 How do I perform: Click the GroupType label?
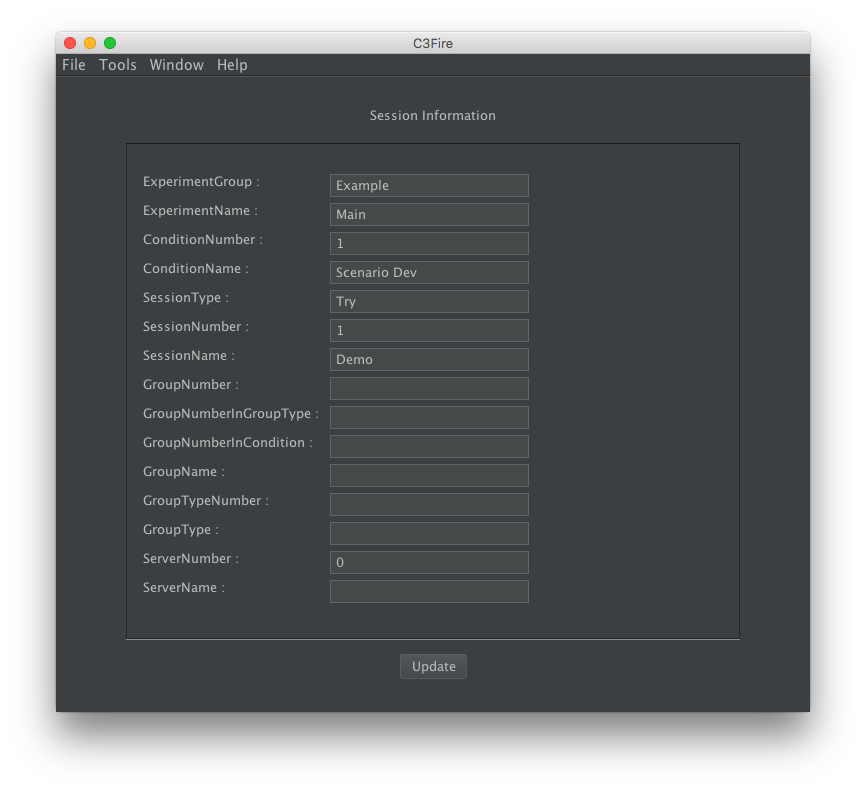click(x=181, y=530)
